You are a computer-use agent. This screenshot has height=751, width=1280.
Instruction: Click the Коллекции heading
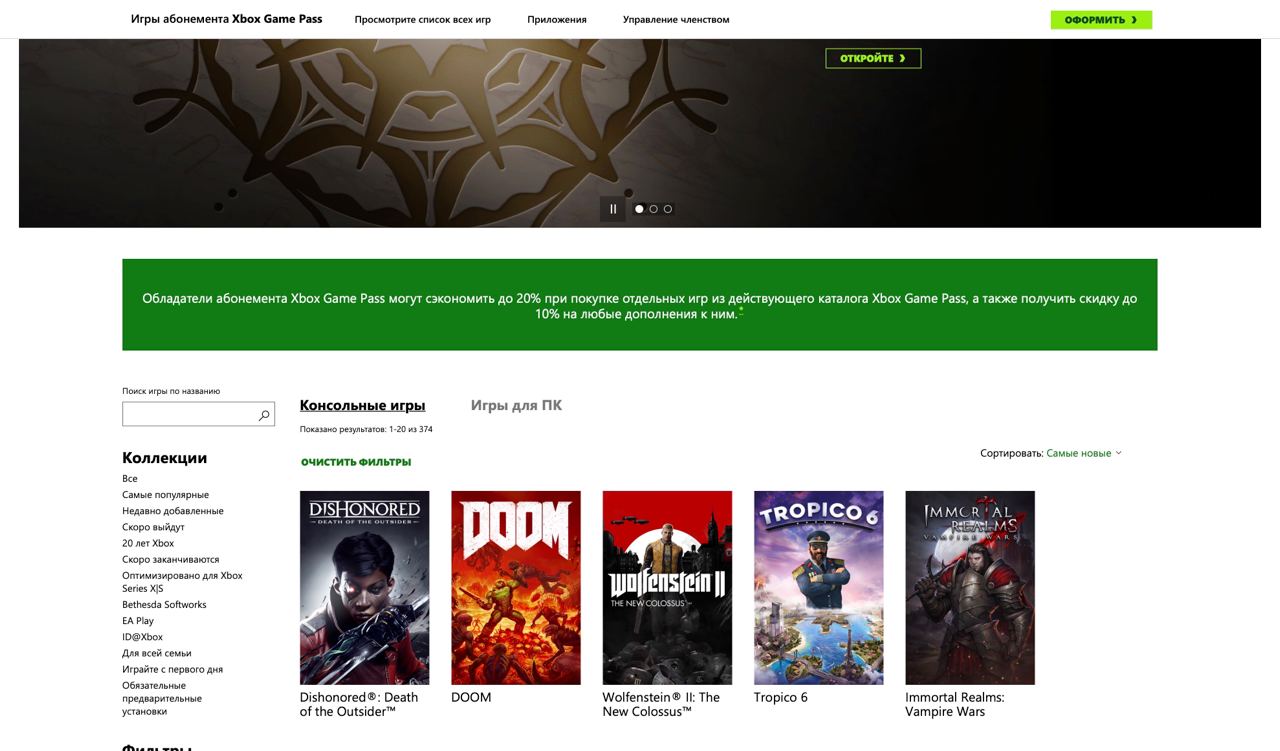click(x=164, y=458)
